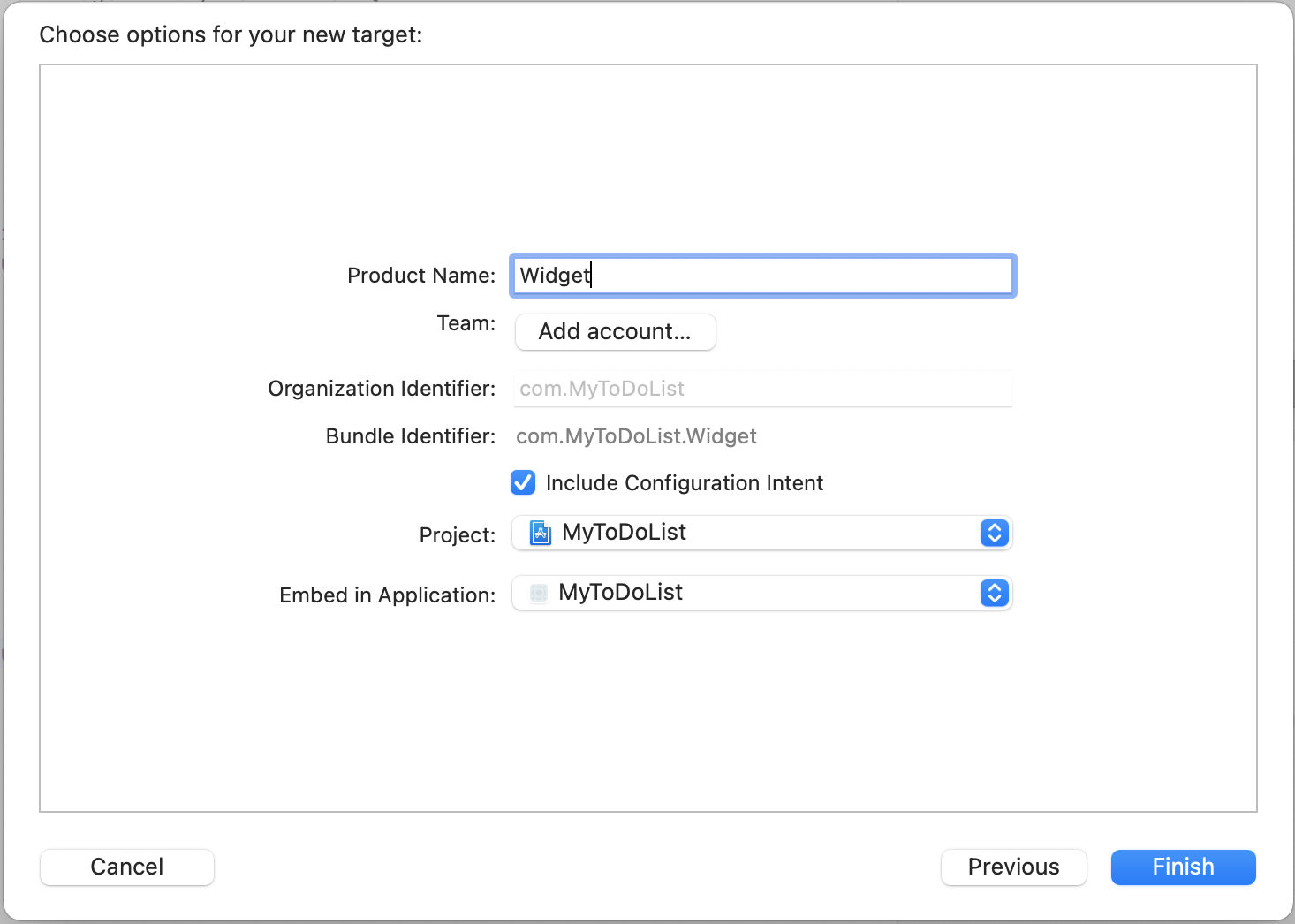The image size is (1295, 924).
Task: Click the Embed in Application stepper arrows
Action: coord(994,593)
